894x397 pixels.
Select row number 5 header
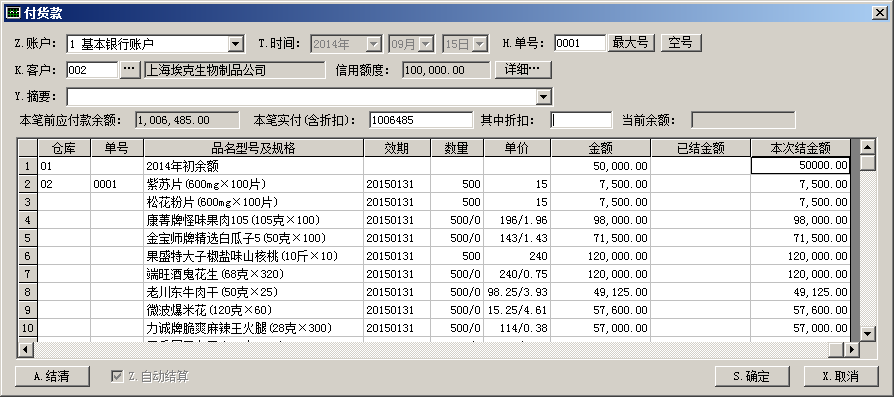[27, 238]
